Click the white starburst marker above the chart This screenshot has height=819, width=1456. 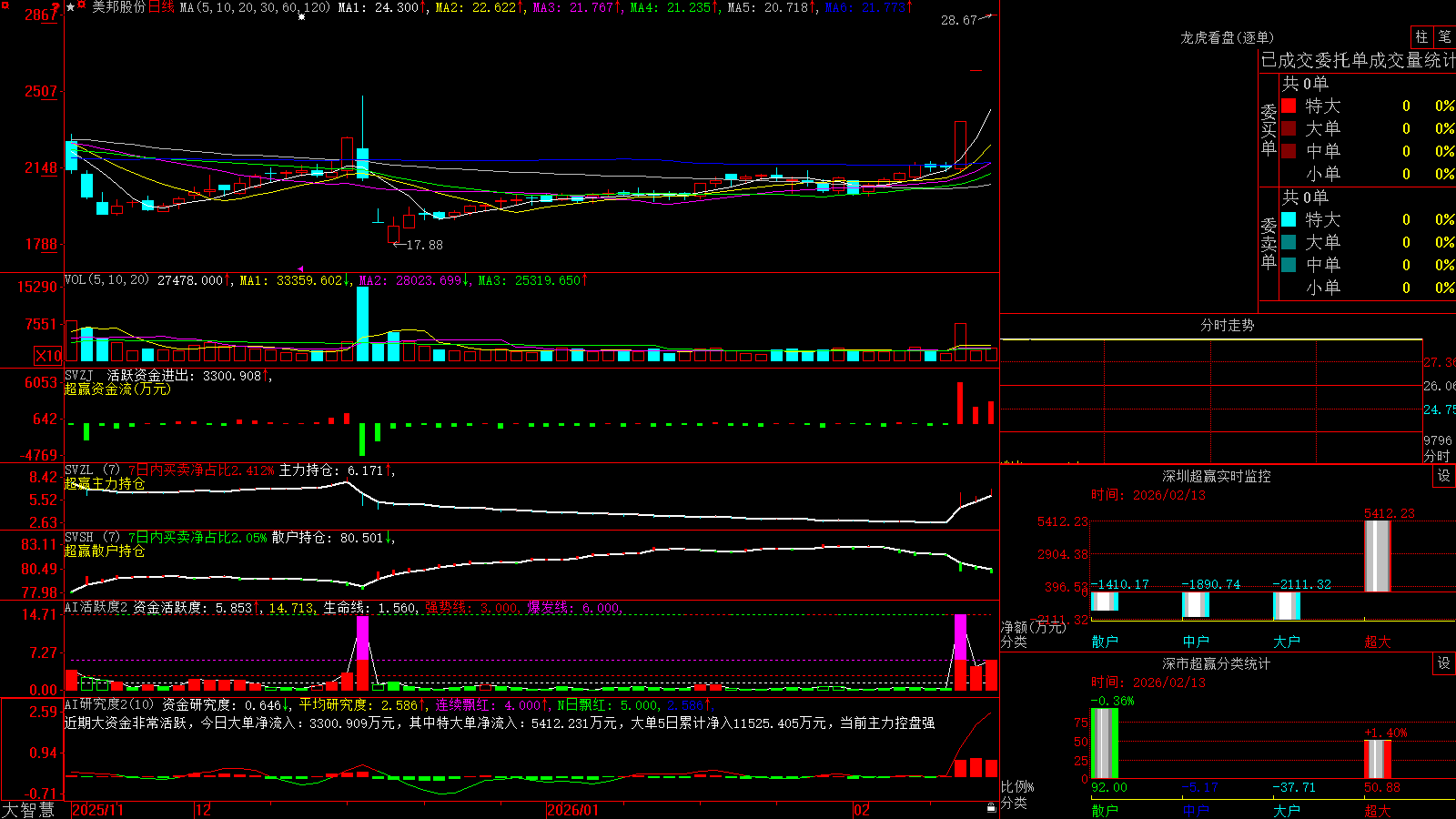click(x=301, y=16)
